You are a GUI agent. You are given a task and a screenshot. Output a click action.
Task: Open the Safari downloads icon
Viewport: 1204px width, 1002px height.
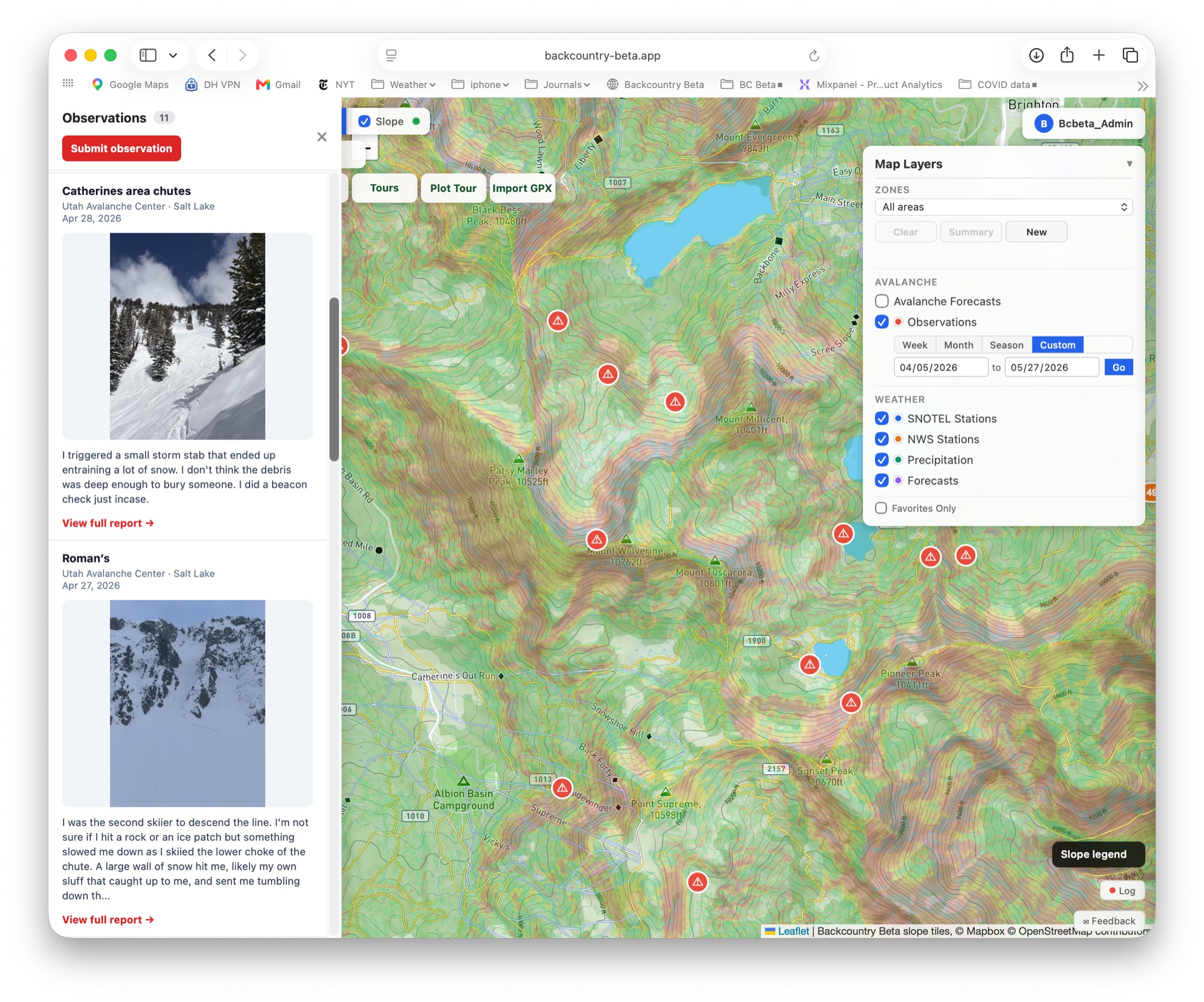1036,55
